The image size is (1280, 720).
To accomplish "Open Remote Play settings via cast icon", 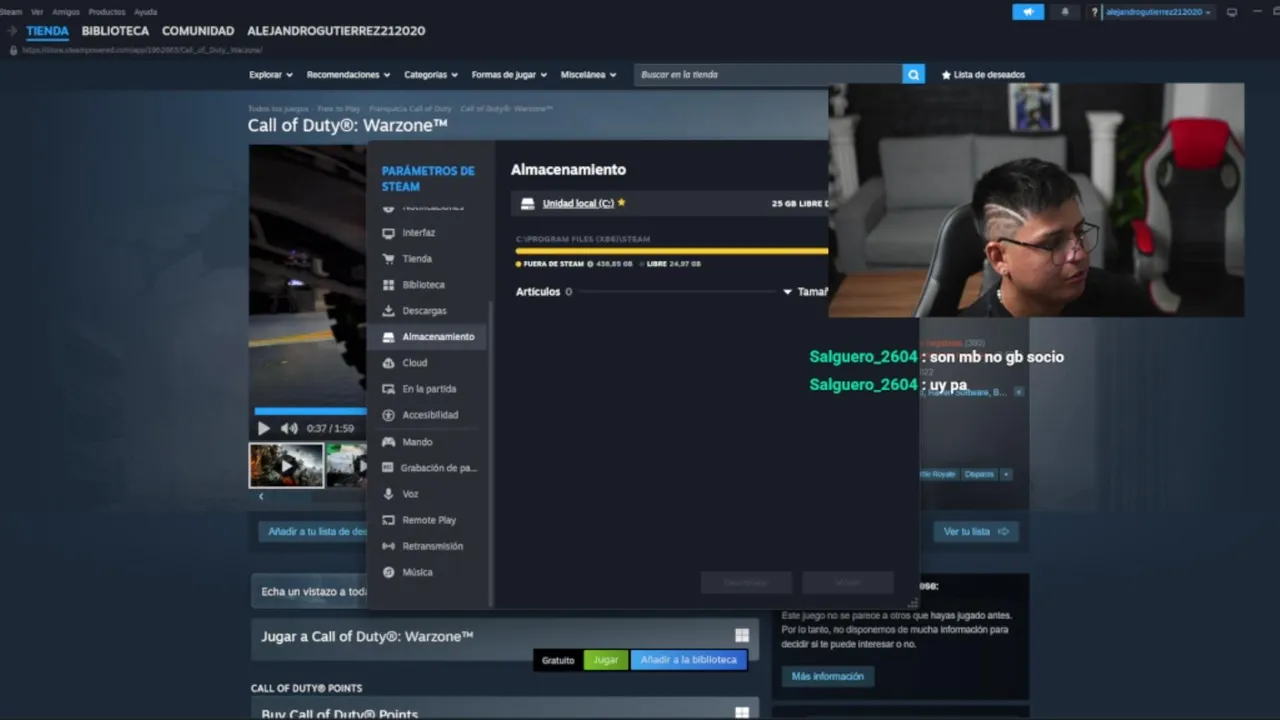I will [388, 520].
